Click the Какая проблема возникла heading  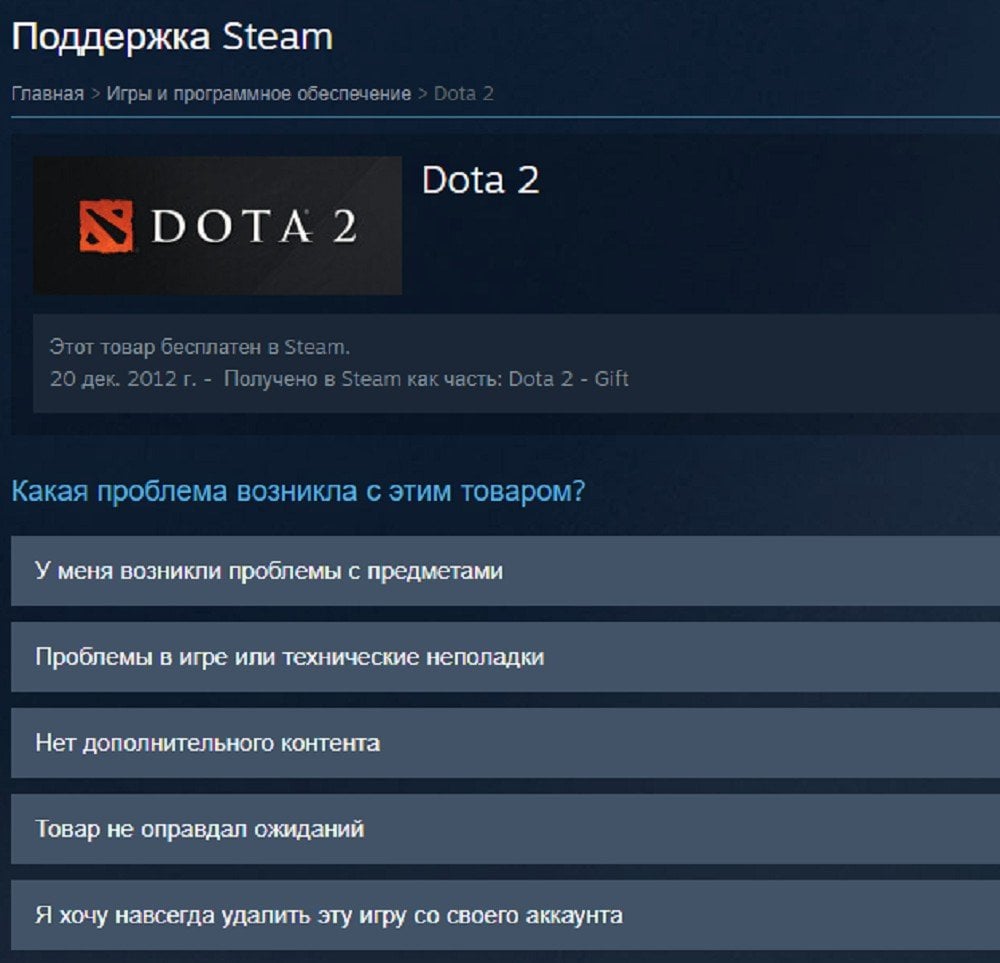(298, 492)
